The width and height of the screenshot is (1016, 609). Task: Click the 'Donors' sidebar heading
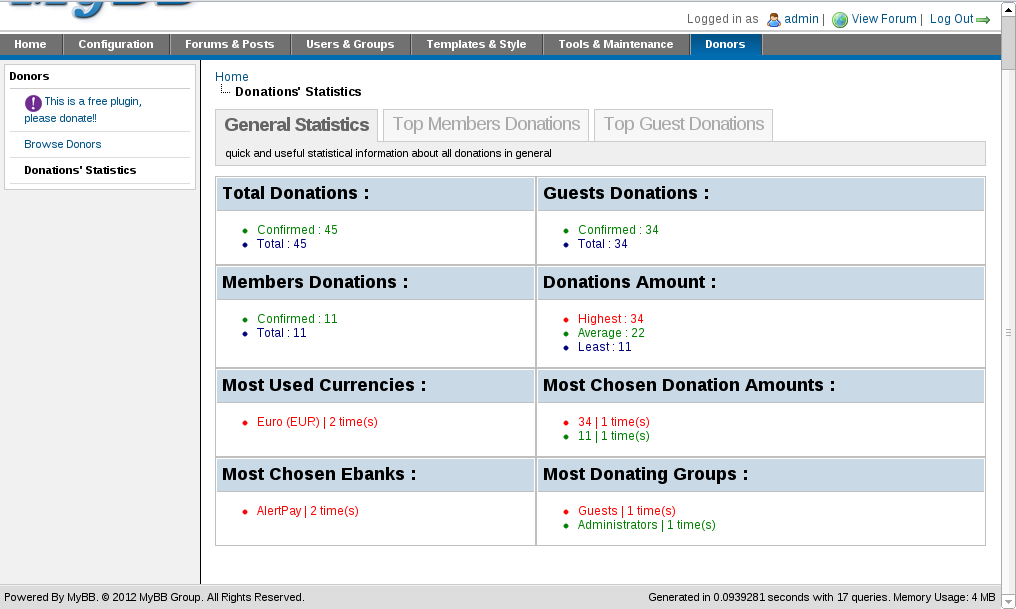click(x=29, y=76)
